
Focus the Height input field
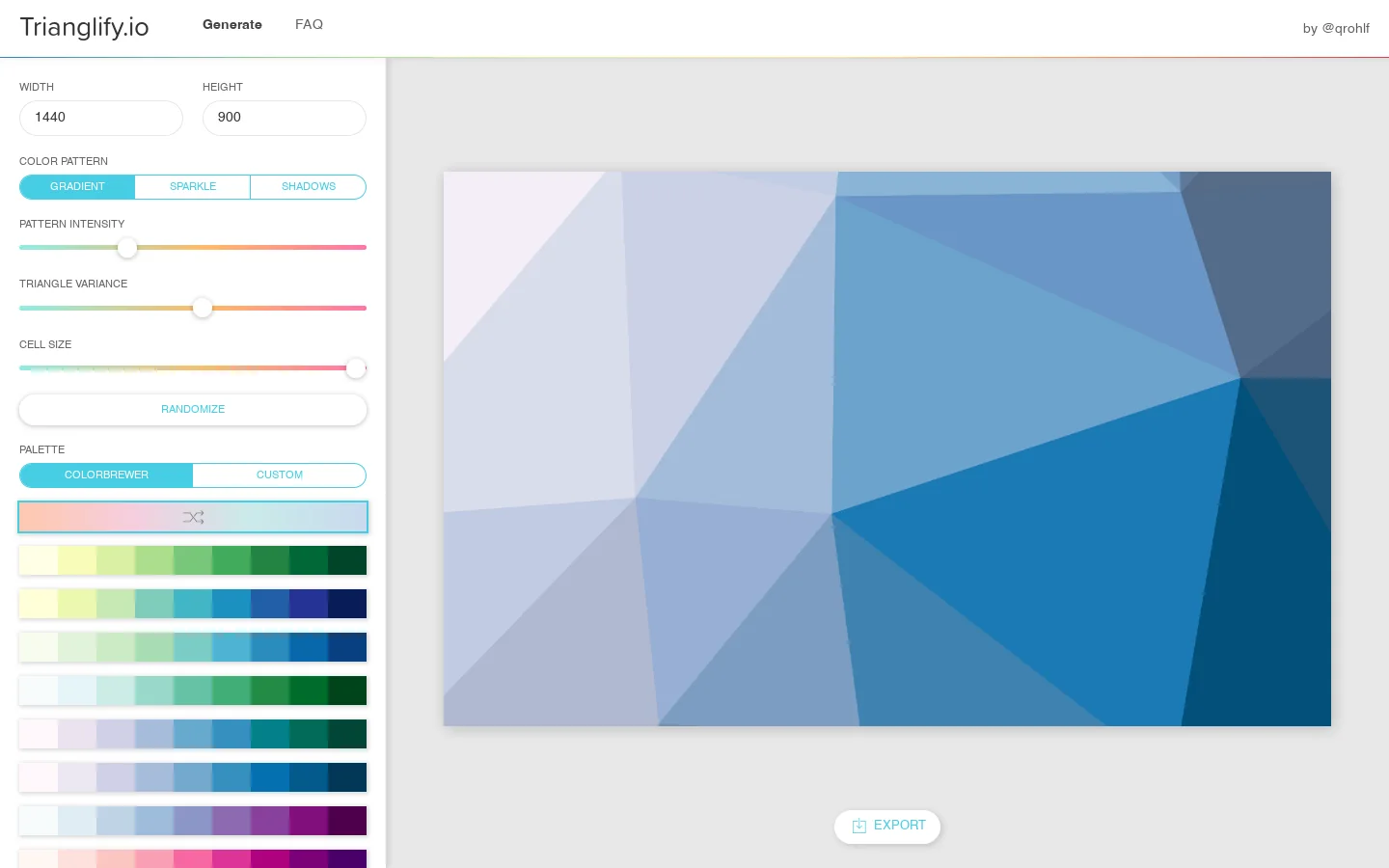pos(285,118)
